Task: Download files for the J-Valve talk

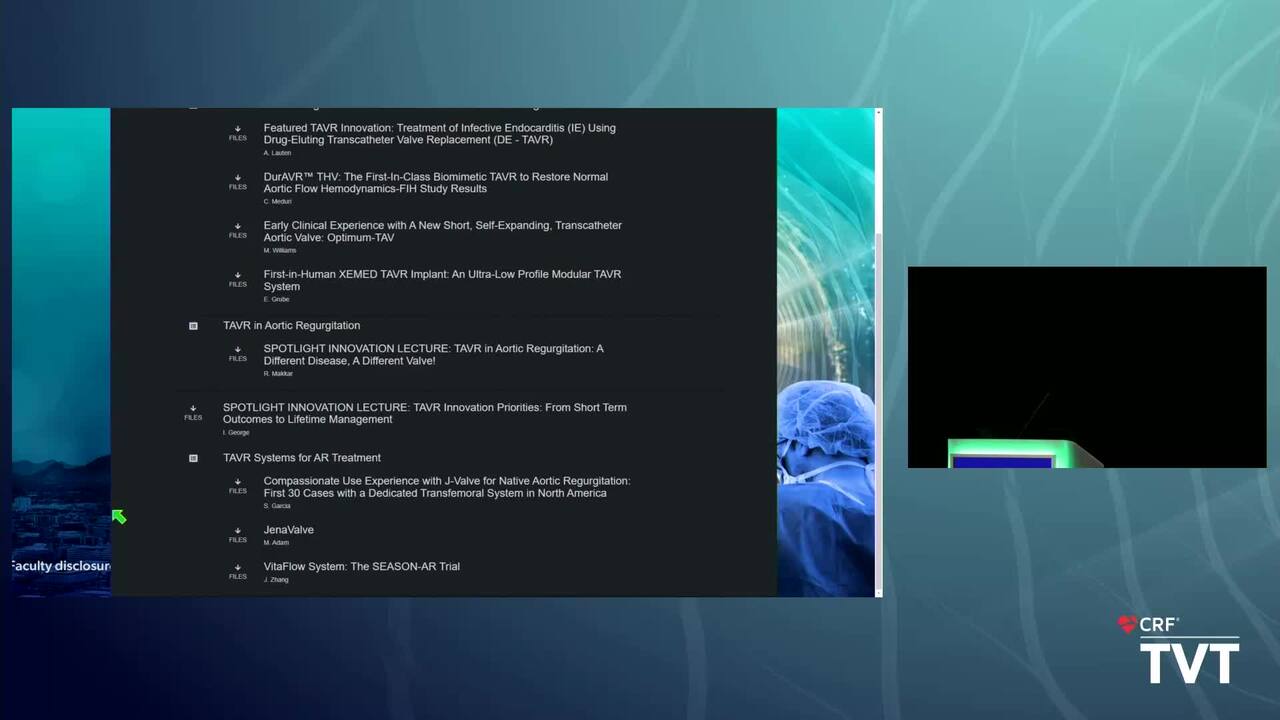Action: pos(237,486)
